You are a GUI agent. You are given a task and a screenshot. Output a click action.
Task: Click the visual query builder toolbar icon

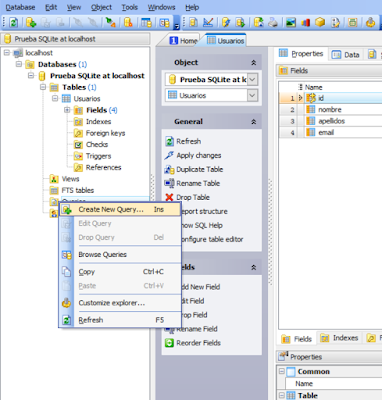[x=208, y=23]
